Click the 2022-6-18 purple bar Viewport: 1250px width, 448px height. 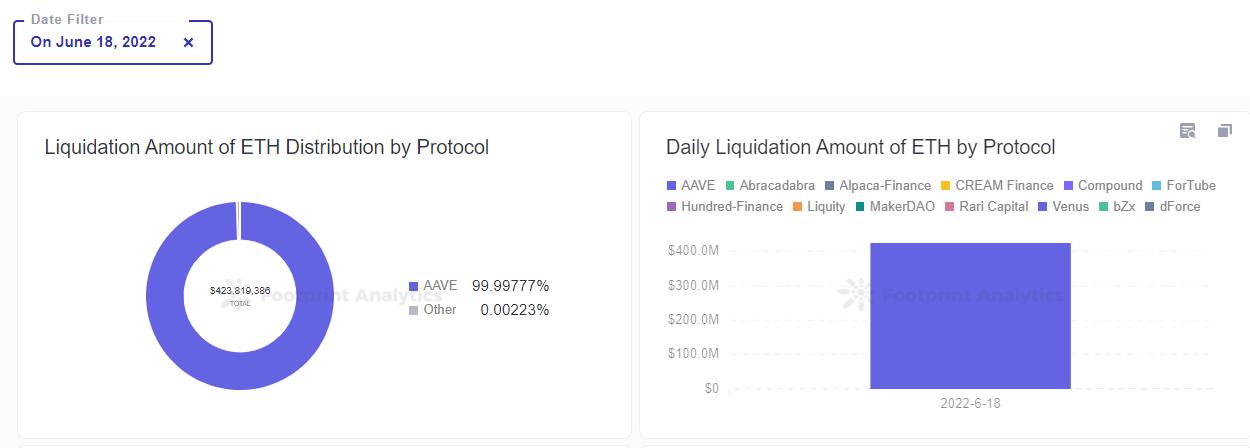pos(970,315)
